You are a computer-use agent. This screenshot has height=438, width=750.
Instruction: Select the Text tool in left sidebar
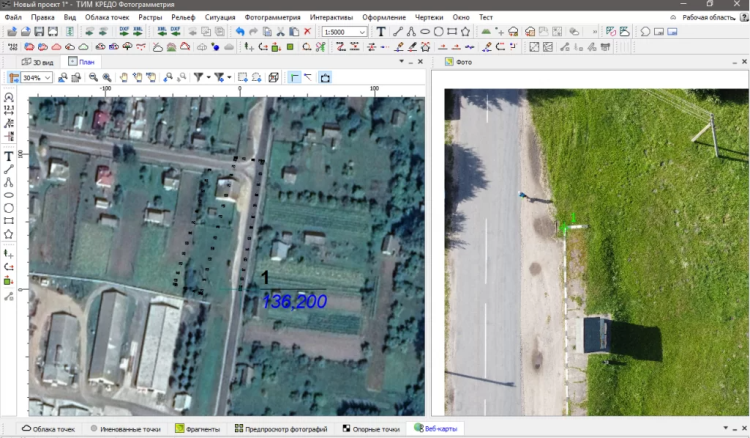click(x=9, y=157)
